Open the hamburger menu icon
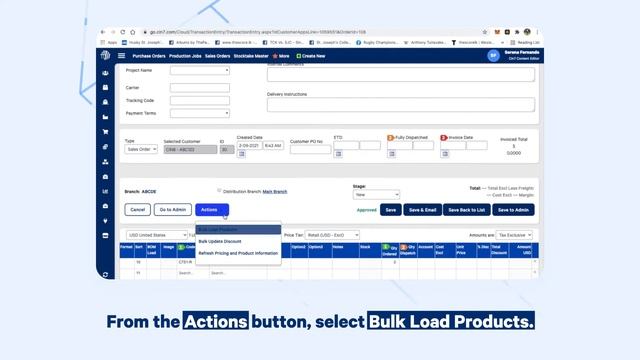Viewport: 640px width, 360px height. tap(121, 56)
